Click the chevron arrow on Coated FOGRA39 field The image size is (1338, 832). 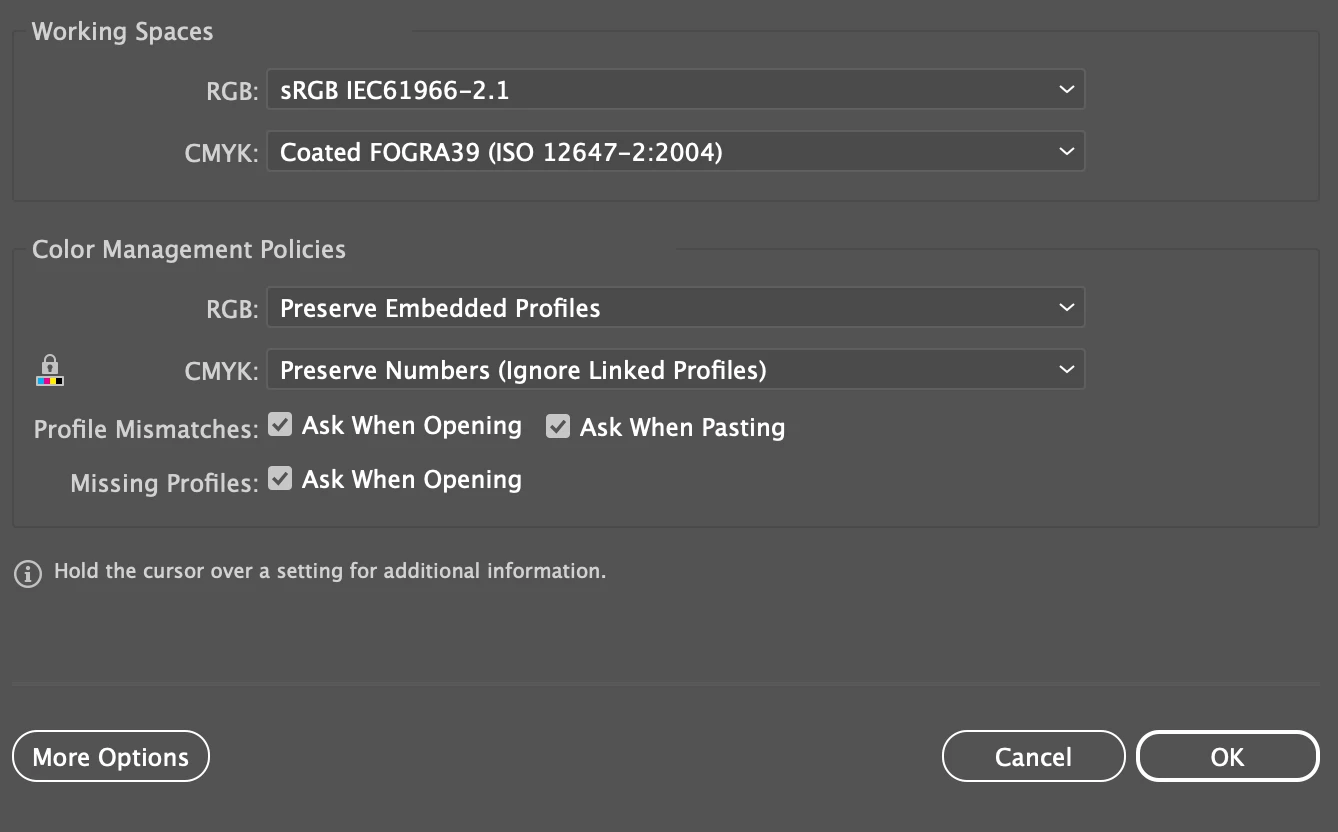[1065, 152]
